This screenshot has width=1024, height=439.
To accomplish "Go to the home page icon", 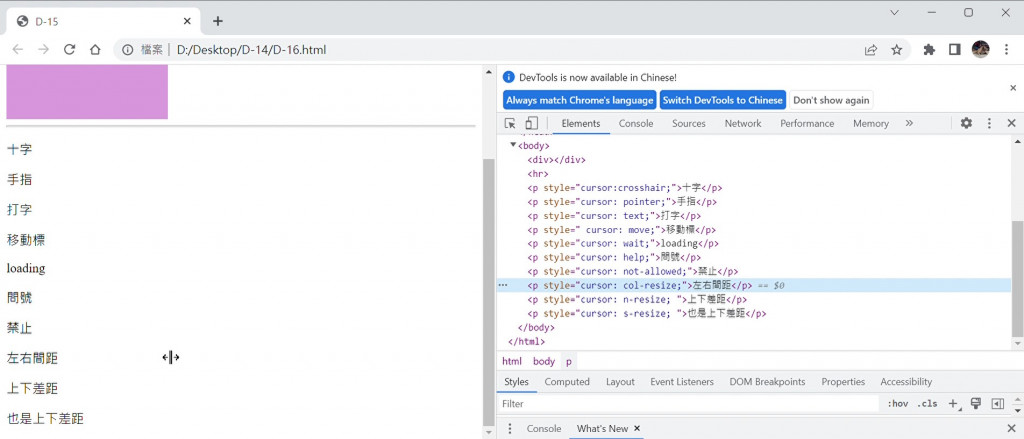I will click(x=95, y=50).
